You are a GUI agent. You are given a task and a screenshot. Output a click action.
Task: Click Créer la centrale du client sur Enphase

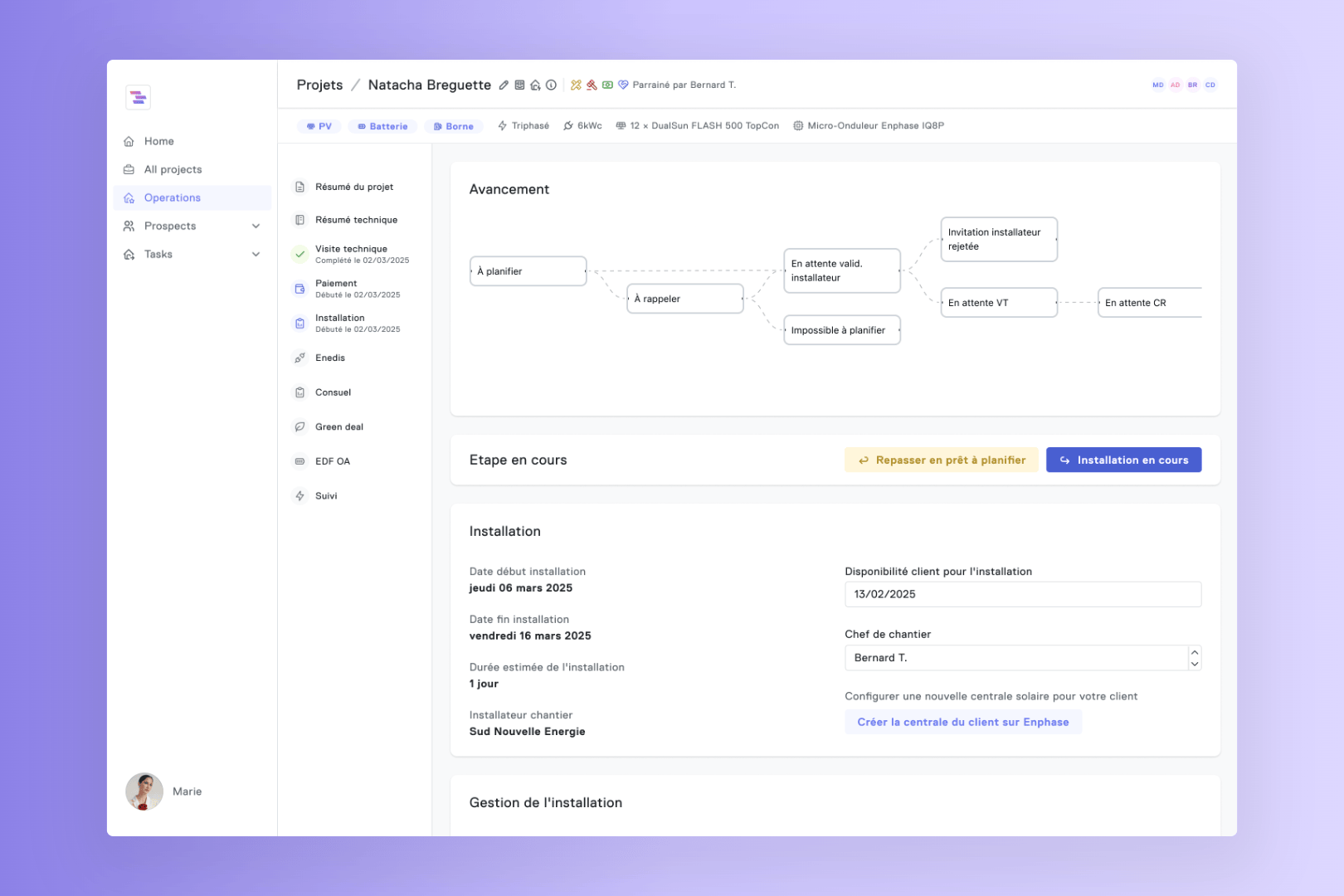coord(962,723)
